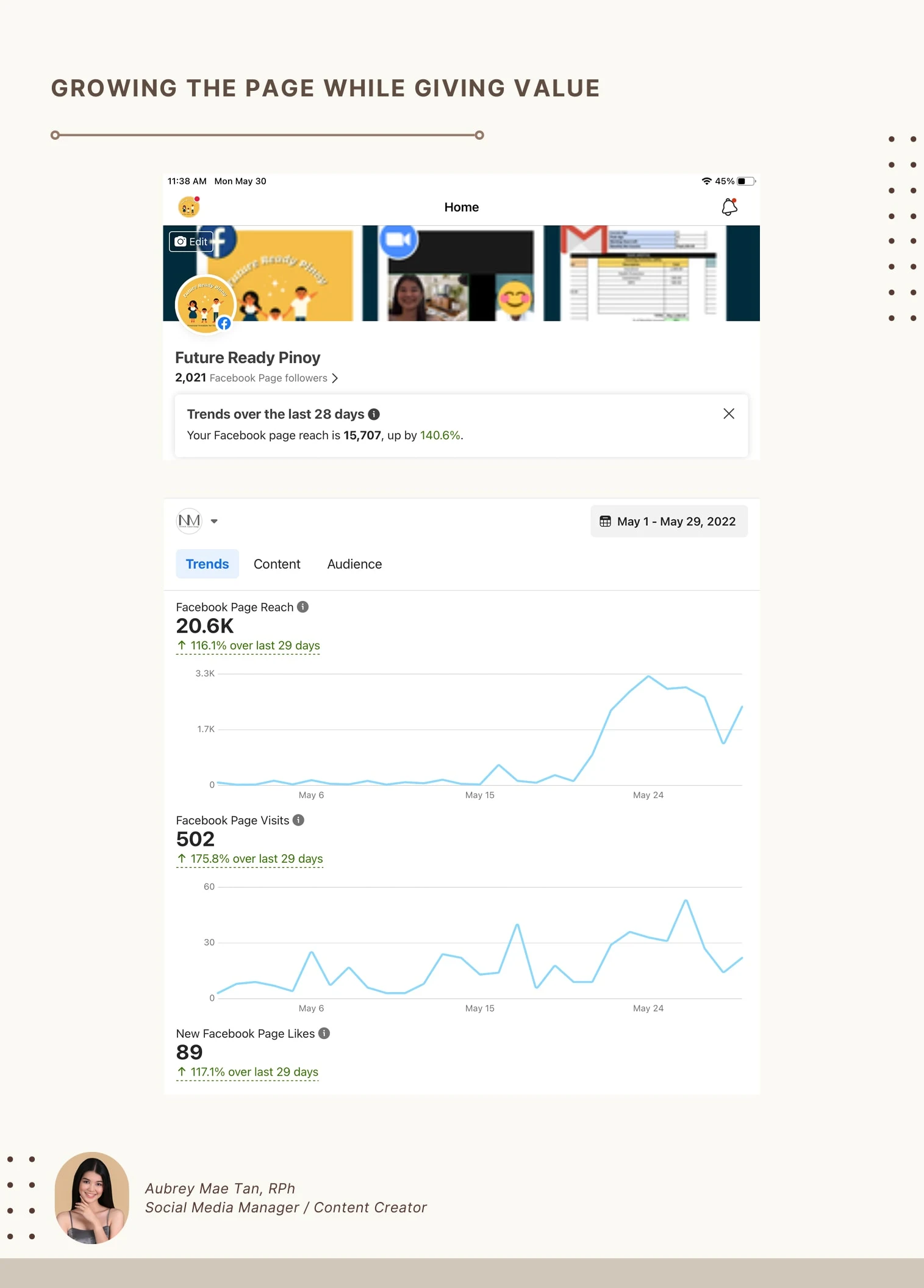Screen dimensions: 924x1288
Task: Click the 89 new page likes value
Action: click(189, 1052)
